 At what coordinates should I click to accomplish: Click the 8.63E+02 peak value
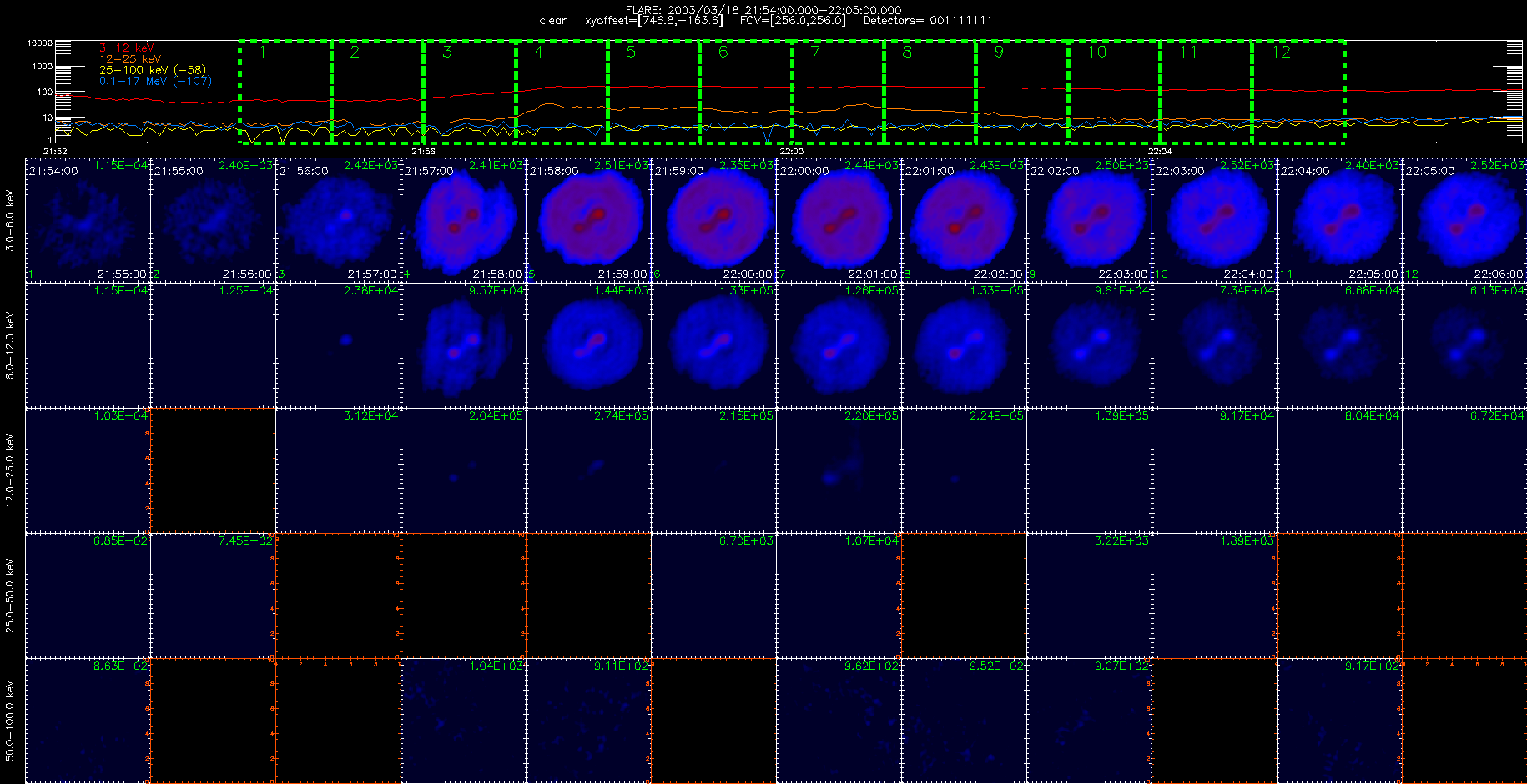pos(121,666)
